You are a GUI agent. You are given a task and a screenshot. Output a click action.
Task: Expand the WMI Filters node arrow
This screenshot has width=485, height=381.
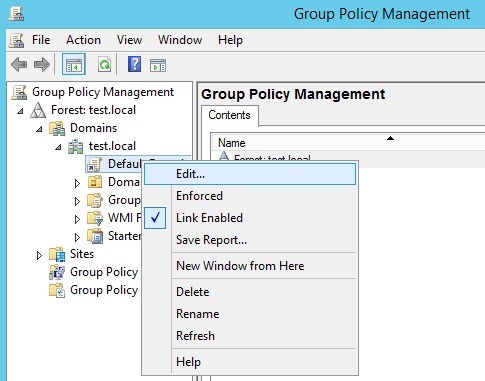pyautogui.click(x=77, y=219)
